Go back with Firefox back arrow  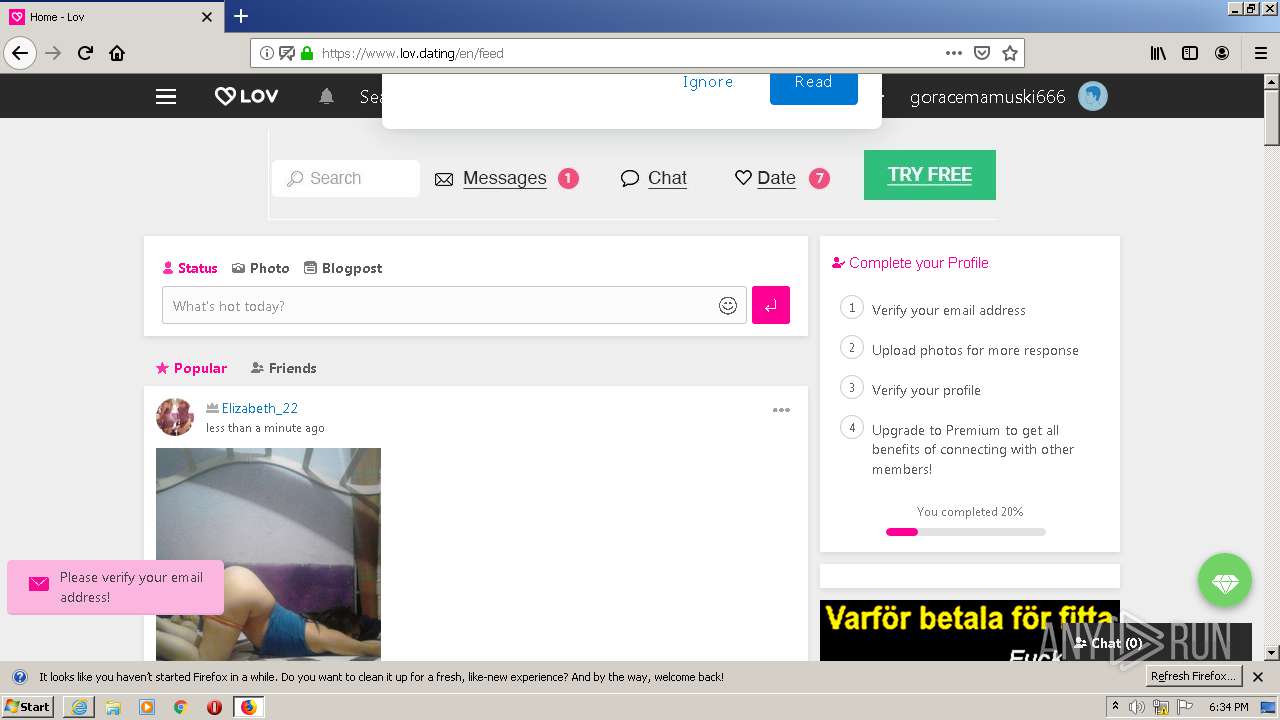click(x=20, y=53)
